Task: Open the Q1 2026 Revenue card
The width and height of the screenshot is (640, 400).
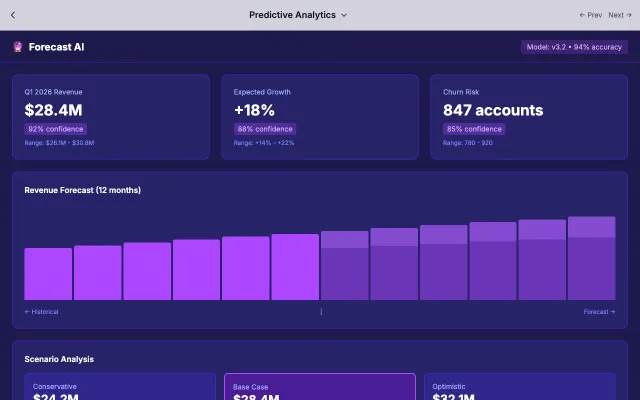Action: click(111, 117)
